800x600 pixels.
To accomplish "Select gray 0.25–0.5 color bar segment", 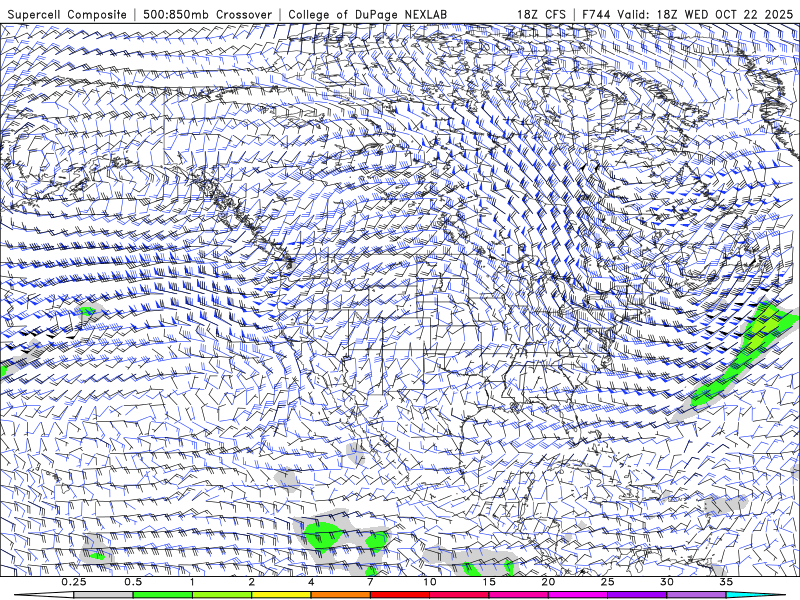I will [103, 595].
